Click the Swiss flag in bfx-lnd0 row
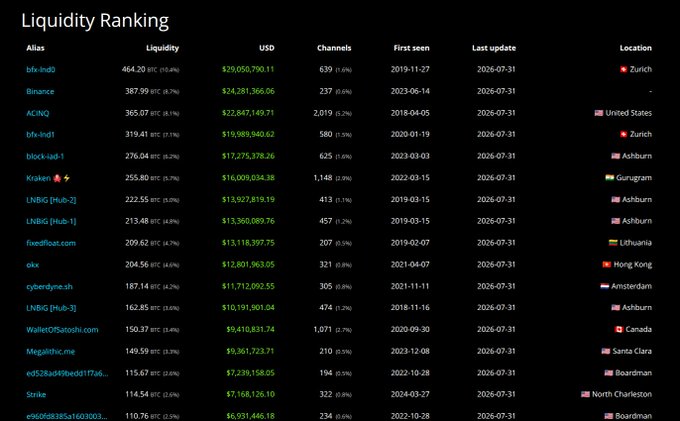Screen dimensions: 680x421 point(624,69)
